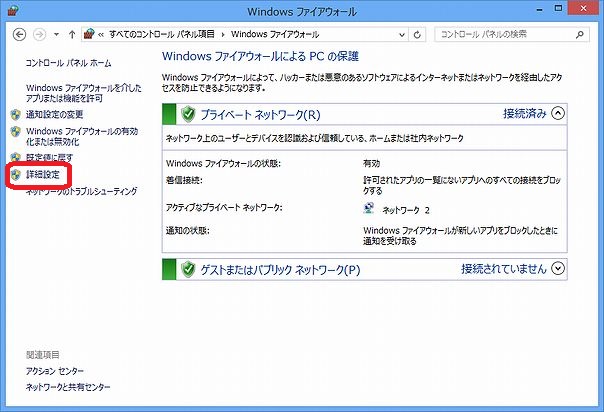The height and width of the screenshot is (412, 604).
Task: Click the Back navigation arrow
Action: coord(19,35)
